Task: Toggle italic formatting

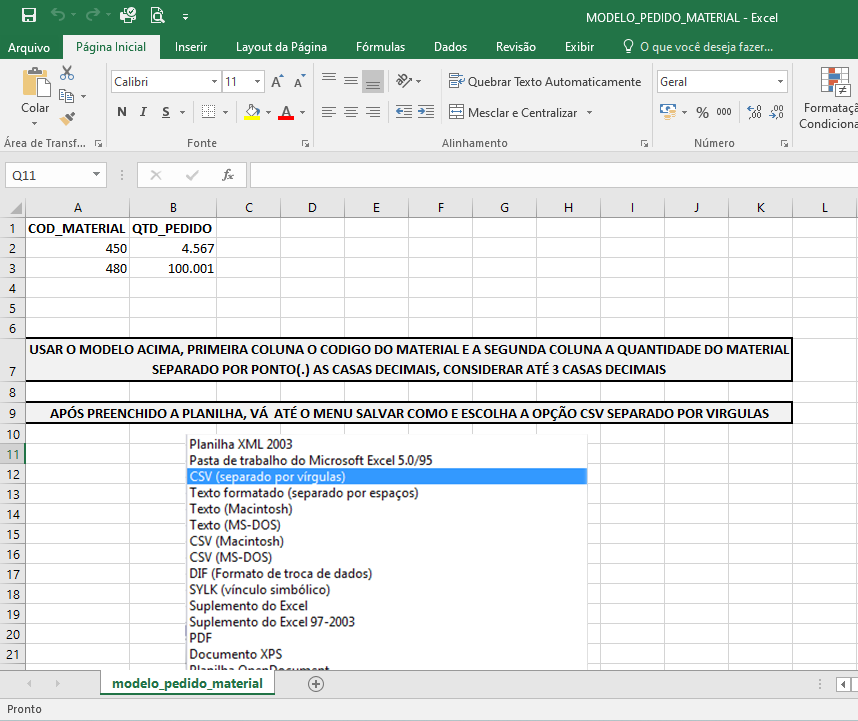Action: coord(144,112)
